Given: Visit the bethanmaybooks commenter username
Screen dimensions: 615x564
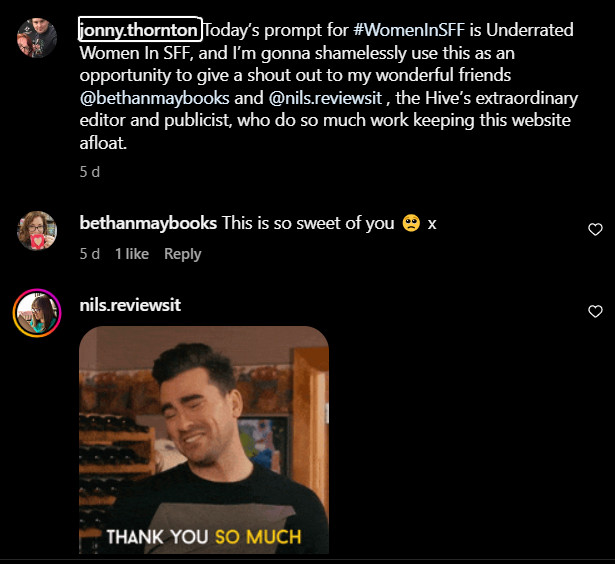Looking at the screenshot, I should pyautogui.click(x=148, y=223).
